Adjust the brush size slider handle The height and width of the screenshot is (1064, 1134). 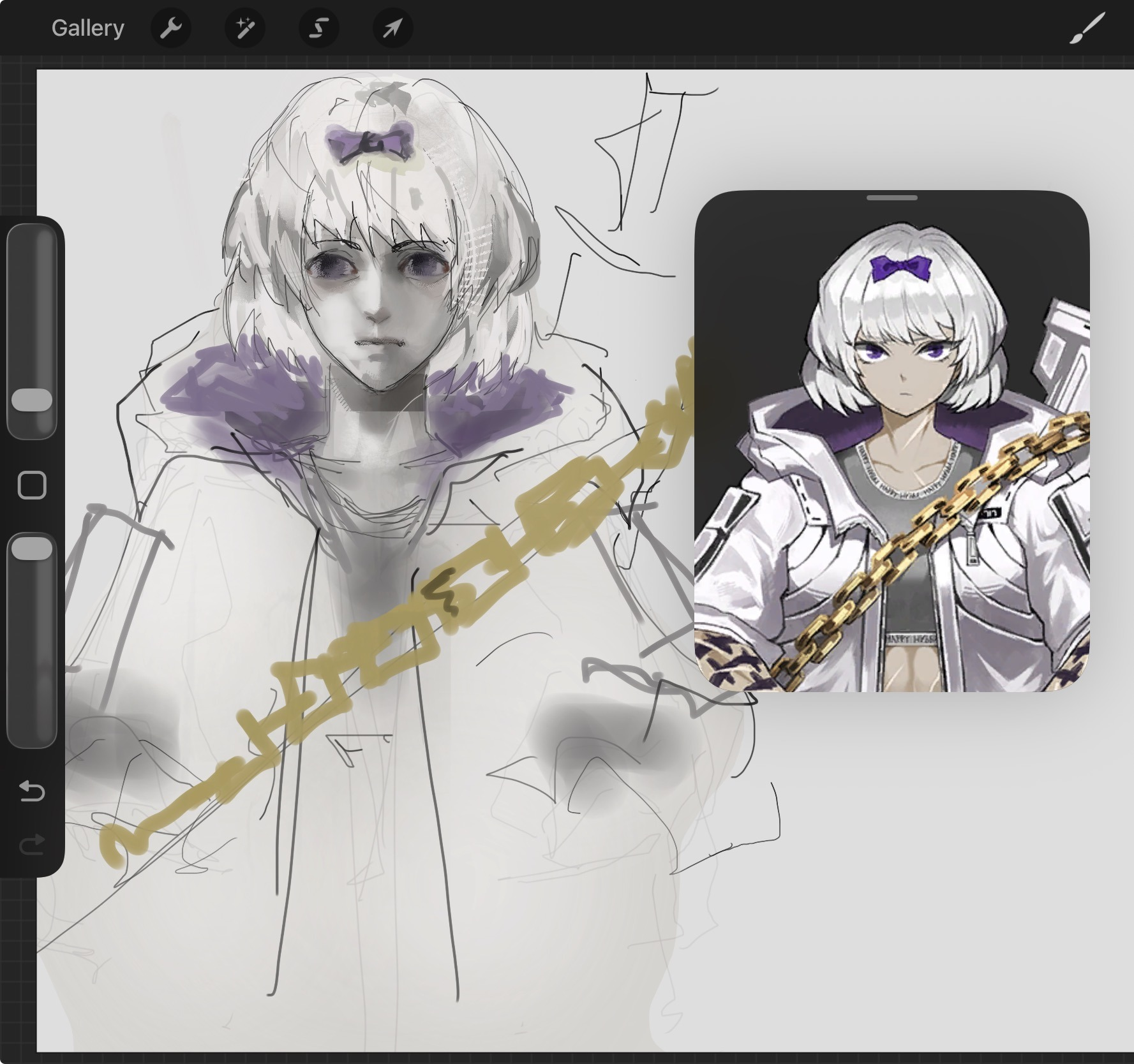point(32,400)
